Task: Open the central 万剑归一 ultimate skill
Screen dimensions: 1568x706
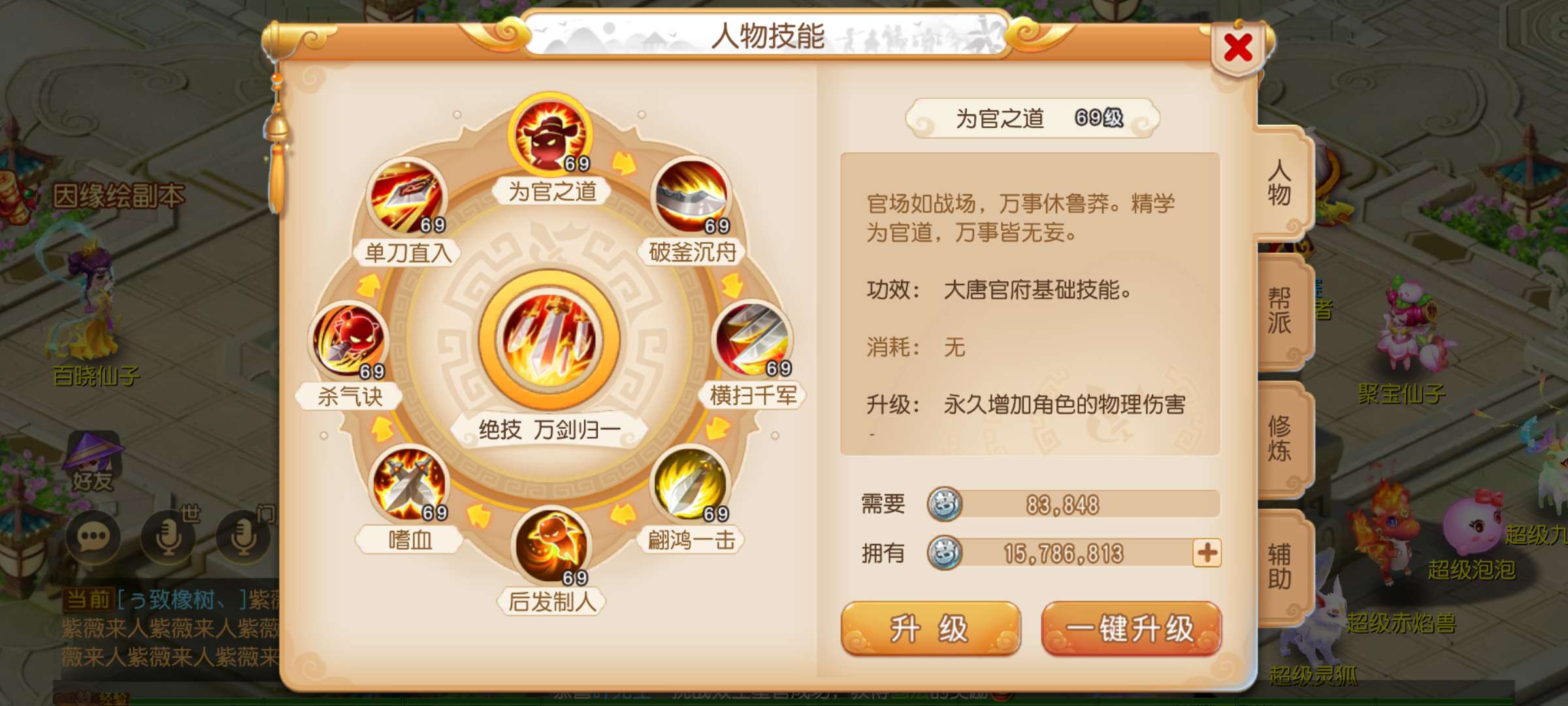Action: 549,339
